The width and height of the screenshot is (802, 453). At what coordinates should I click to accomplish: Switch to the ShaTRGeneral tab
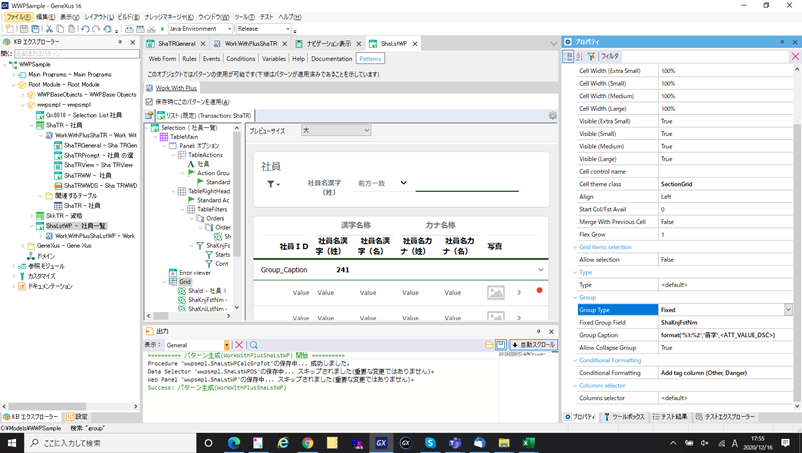[x=176, y=44]
